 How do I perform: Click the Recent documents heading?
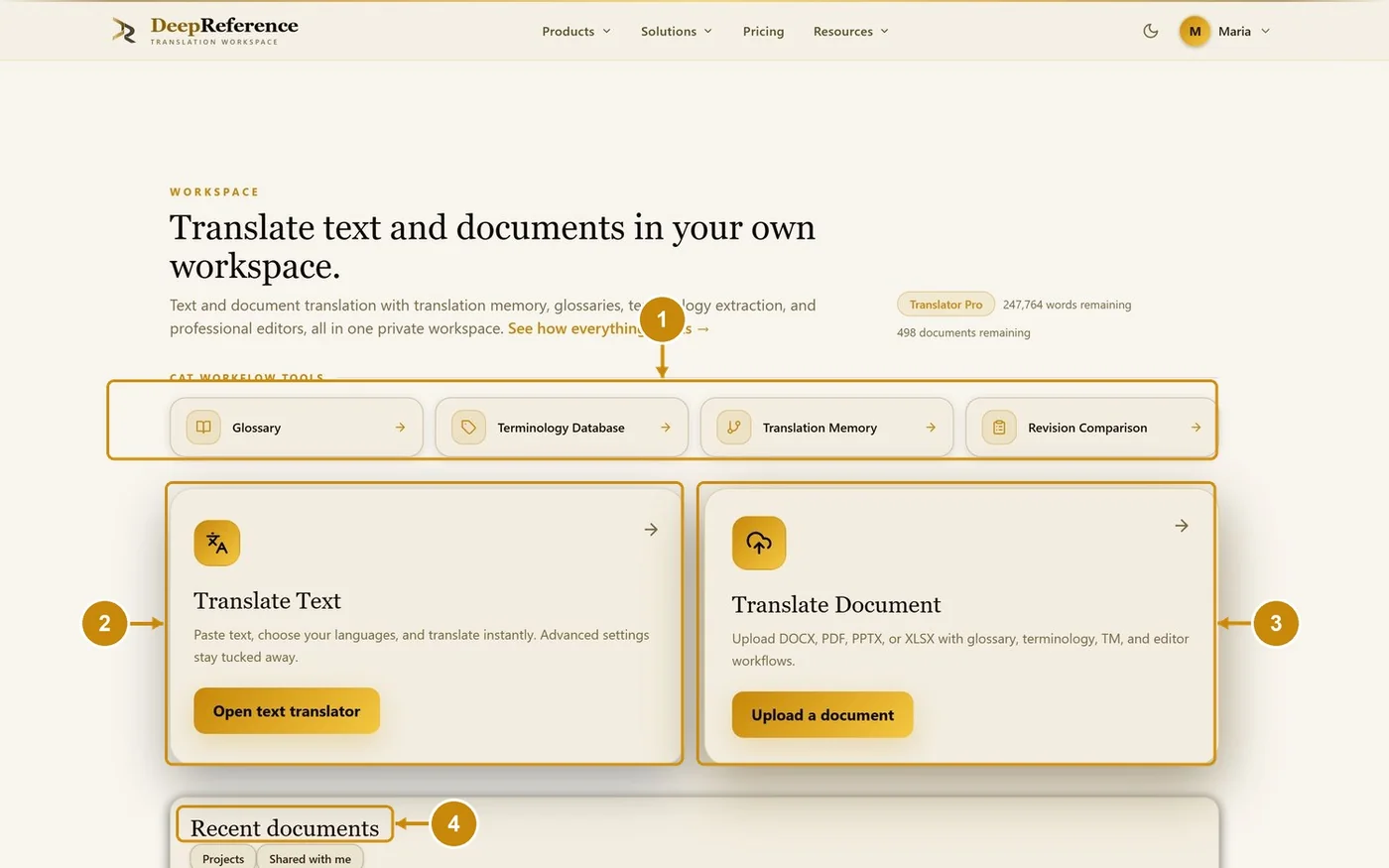coord(285,827)
